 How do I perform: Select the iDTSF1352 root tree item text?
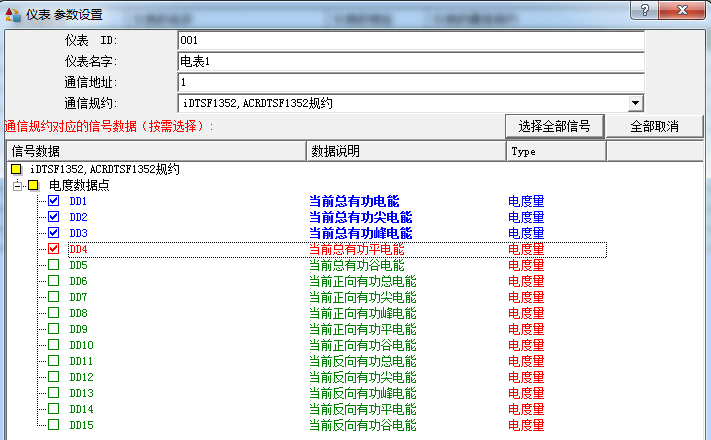click(x=105, y=169)
